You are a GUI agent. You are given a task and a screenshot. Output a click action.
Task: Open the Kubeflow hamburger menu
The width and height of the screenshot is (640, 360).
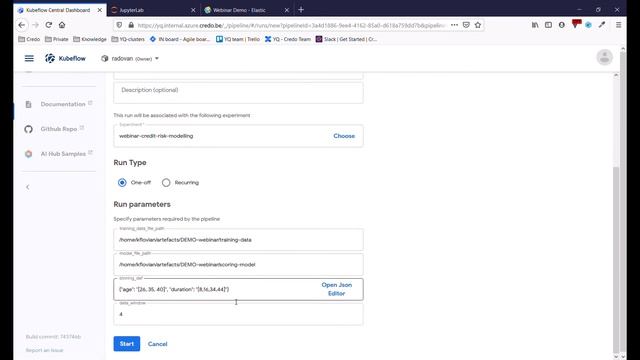coord(29,58)
